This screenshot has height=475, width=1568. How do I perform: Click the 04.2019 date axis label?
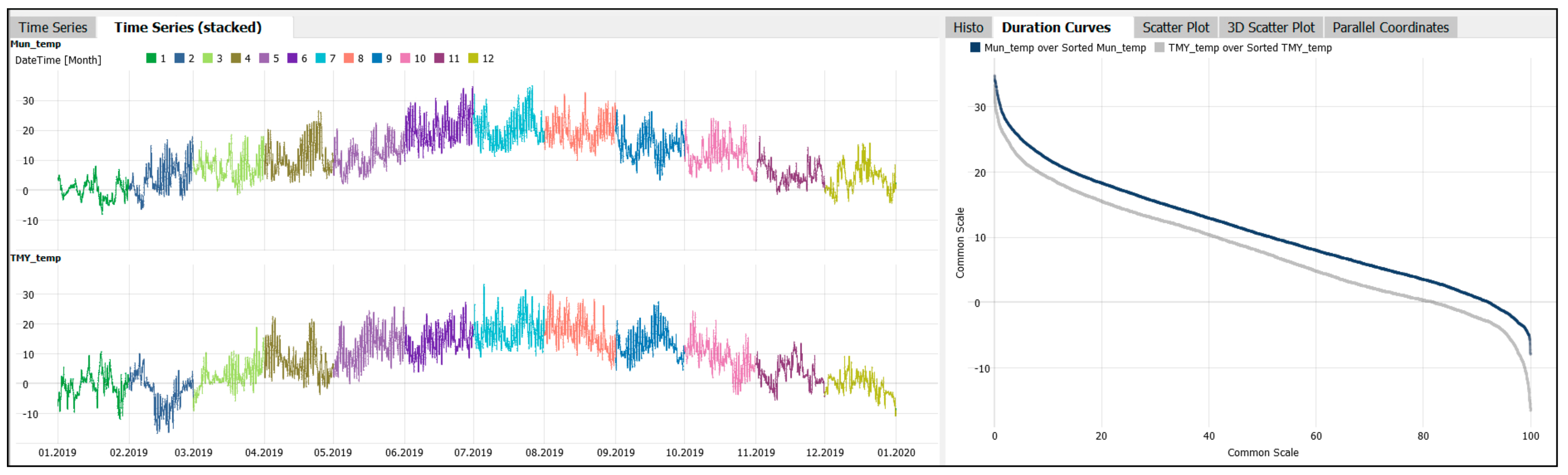(264, 453)
